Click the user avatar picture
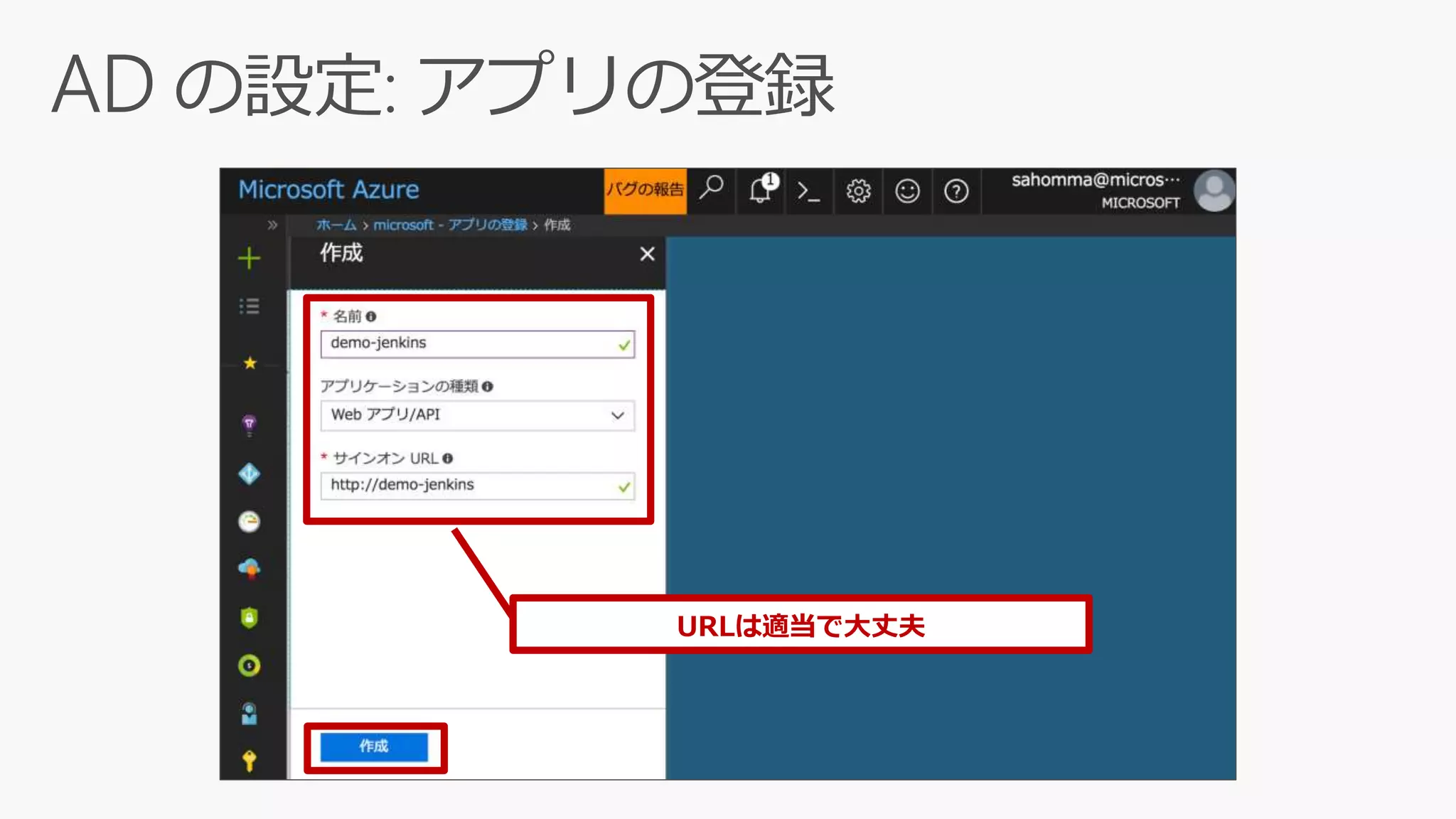Viewport: 1456px width, 819px height. (1214, 191)
